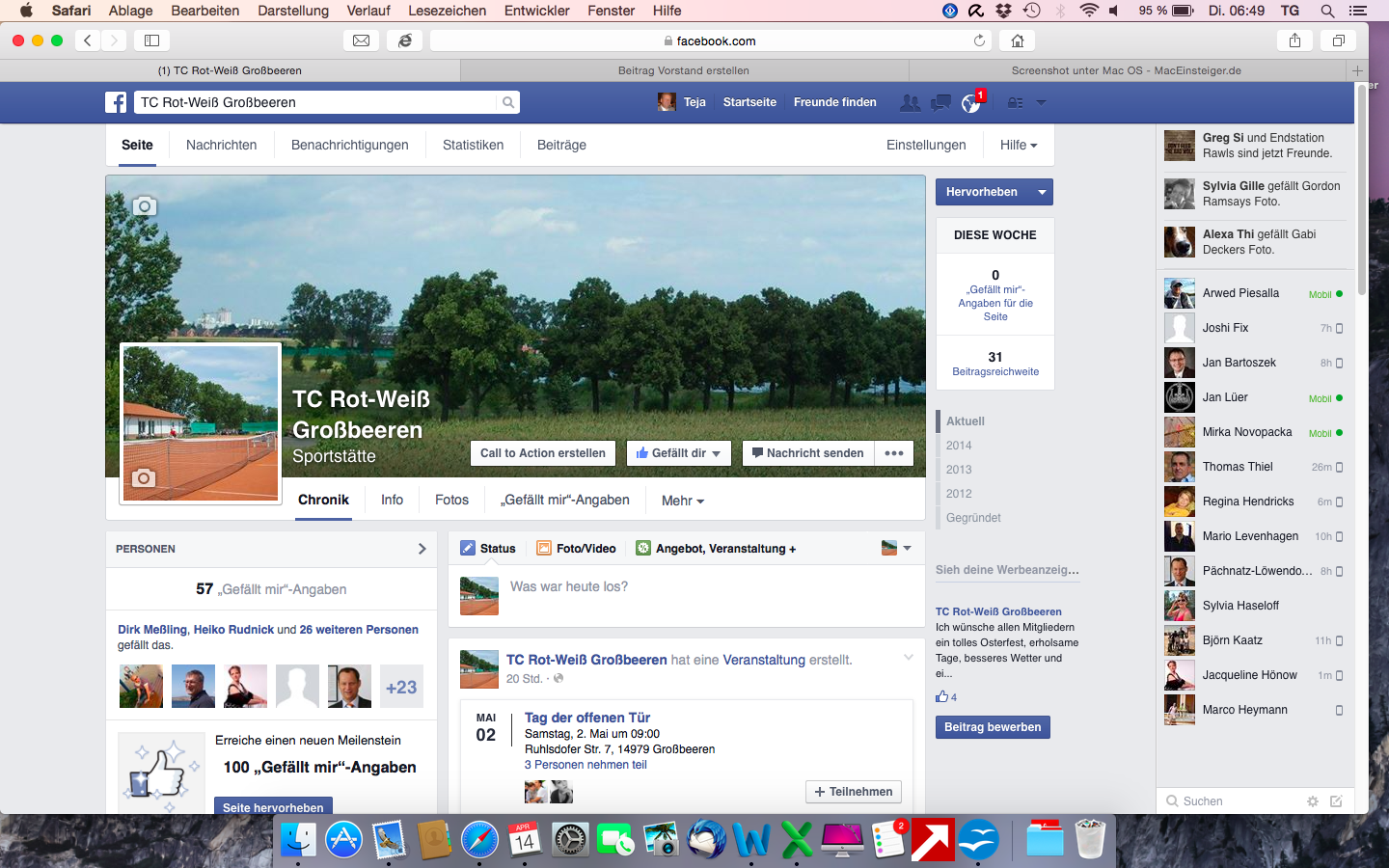
Task: Open Hervorheben dropdown arrow
Action: (x=1042, y=192)
